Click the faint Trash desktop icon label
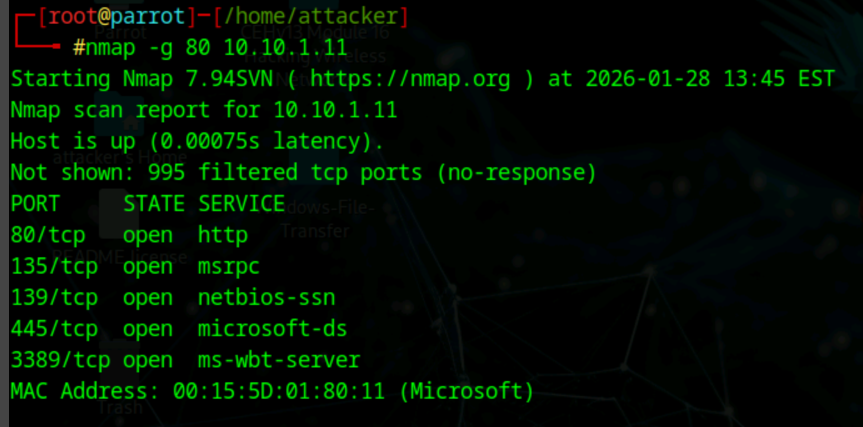This screenshot has width=863, height=427. click(x=120, y=408)
